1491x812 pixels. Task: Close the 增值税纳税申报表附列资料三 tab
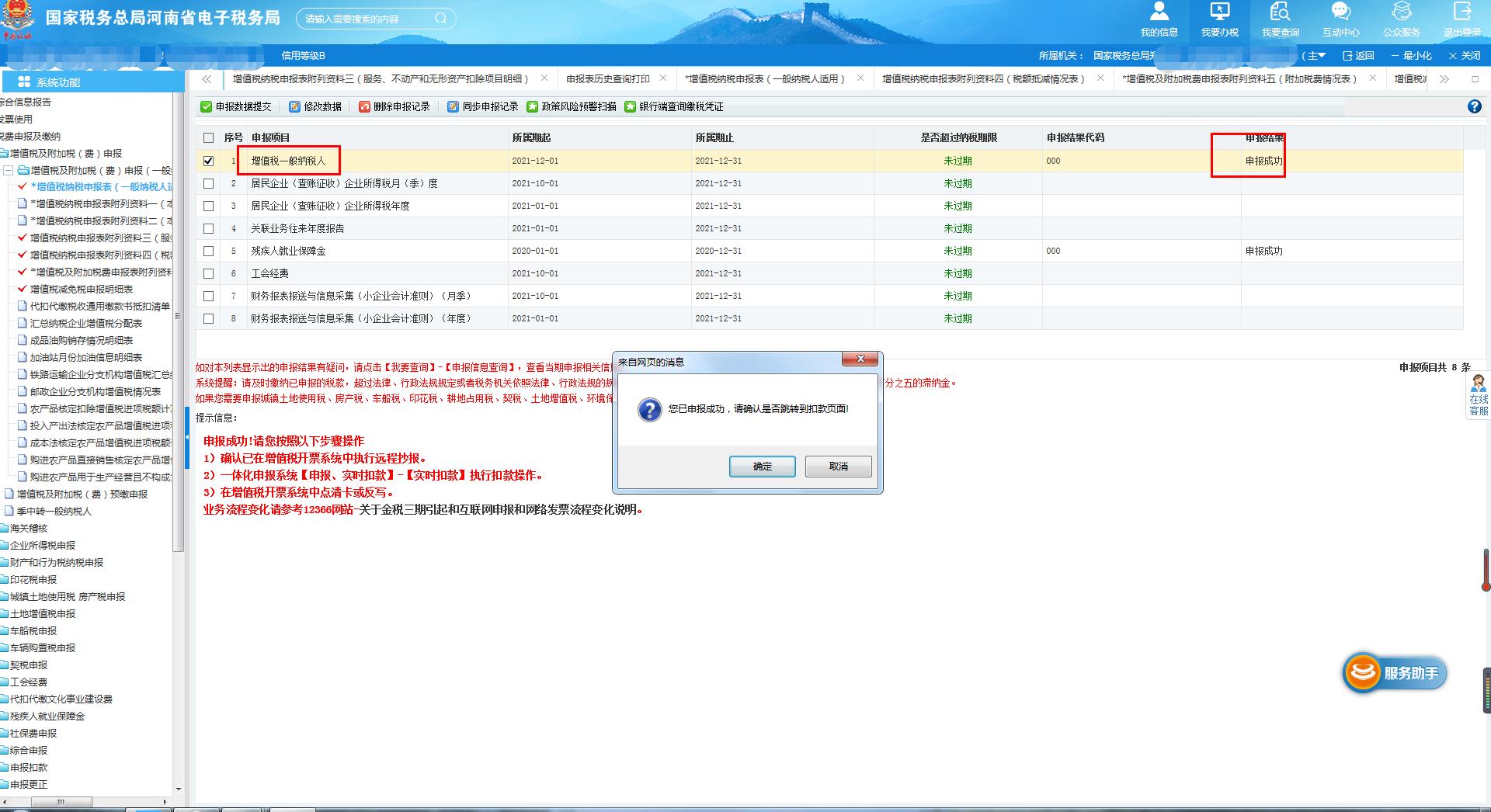[x=544, y=78]
